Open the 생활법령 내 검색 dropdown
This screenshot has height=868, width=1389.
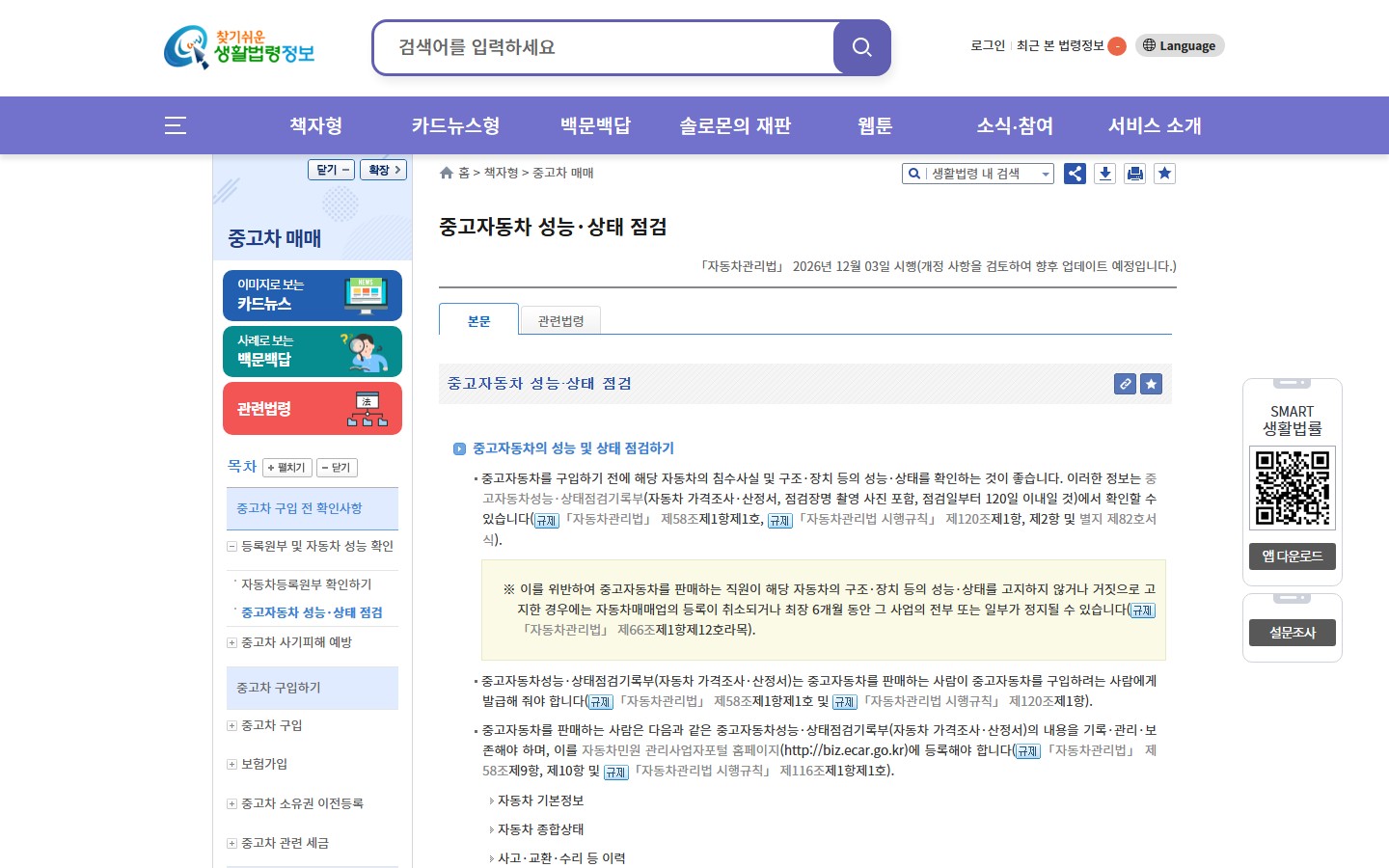(978, 174)
